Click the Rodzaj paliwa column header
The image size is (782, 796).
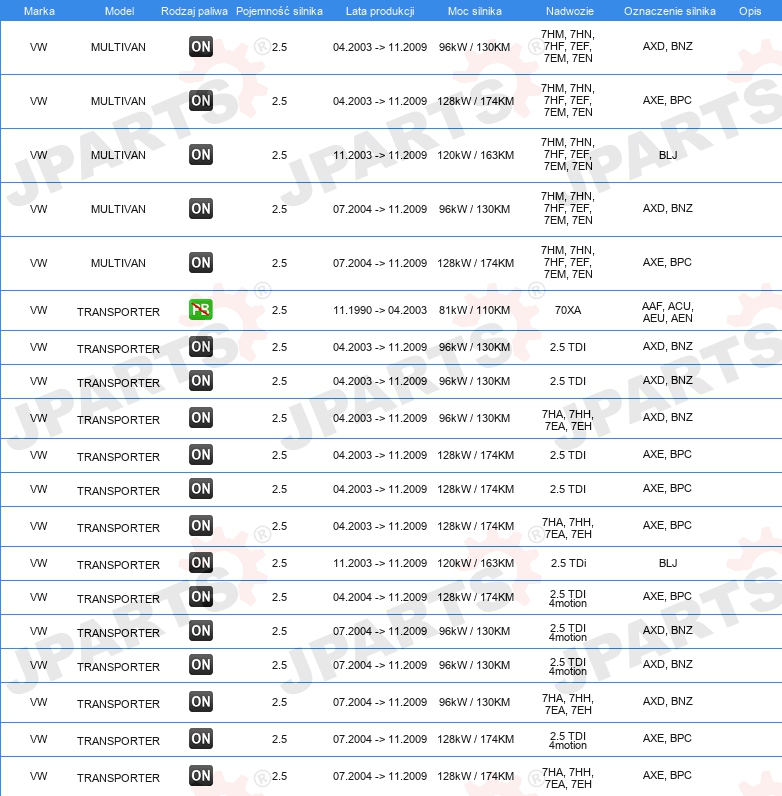coord(194,11)
